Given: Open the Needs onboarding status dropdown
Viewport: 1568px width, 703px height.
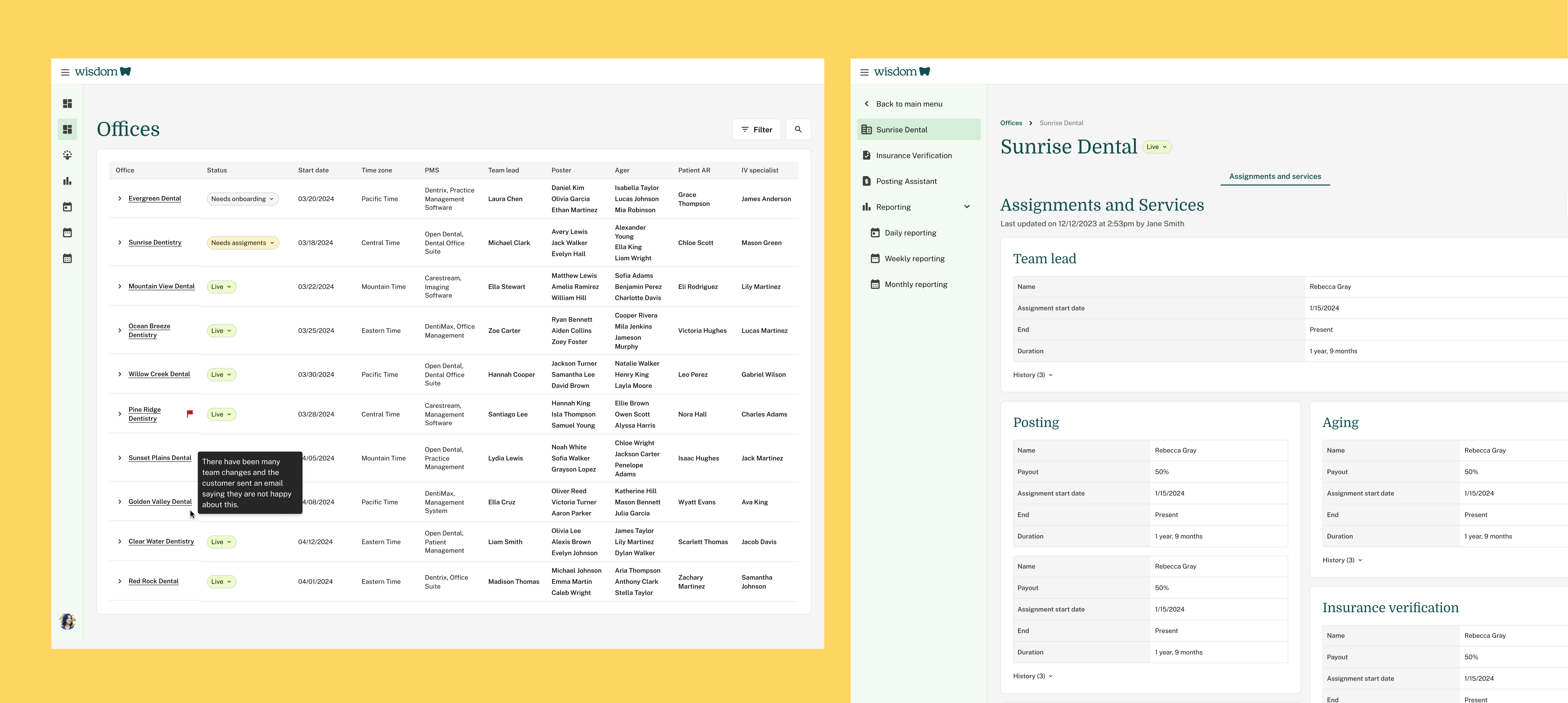Looking at the screenshot, I should [242, 199].
